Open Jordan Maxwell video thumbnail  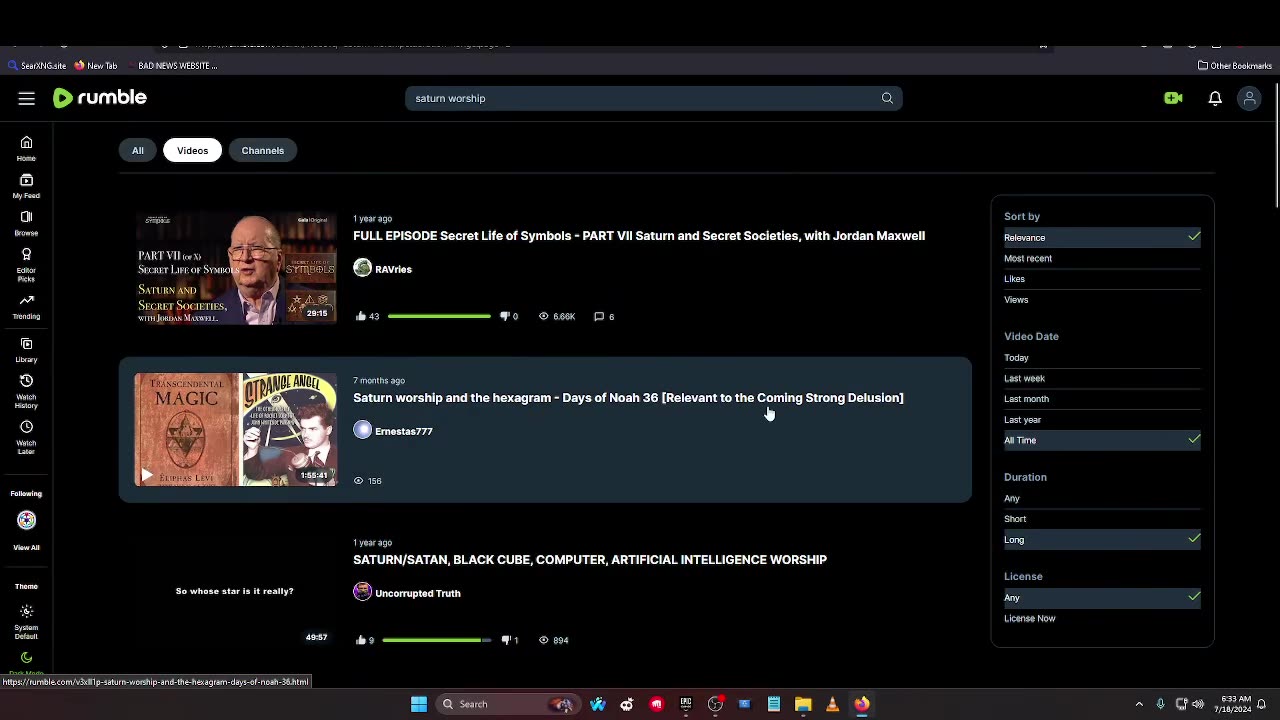(236, 268)
